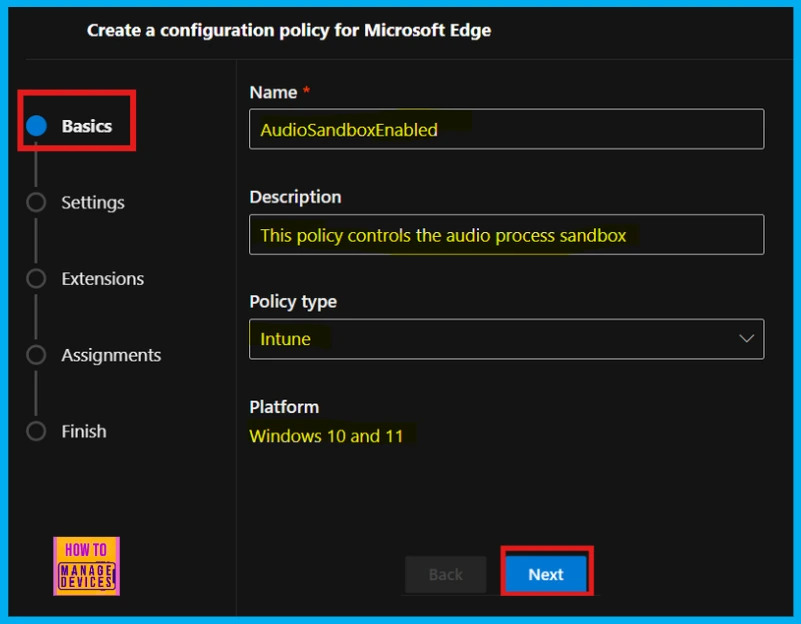801x624 pixels.
Task: Click the disabled Back button
Action: pyautogui.click(x=445, y=574)
